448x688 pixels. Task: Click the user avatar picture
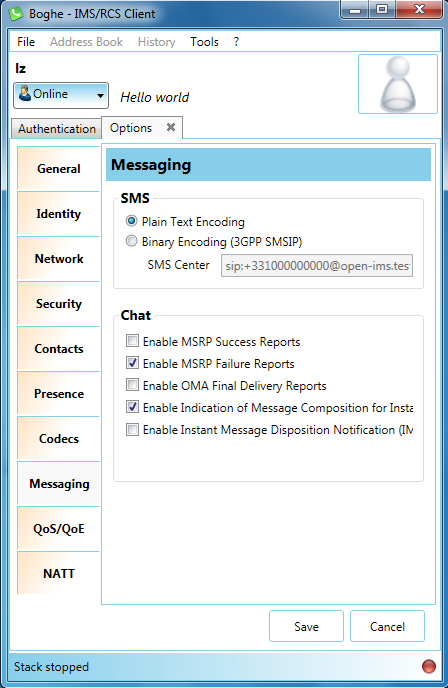[x=398, y=84]
